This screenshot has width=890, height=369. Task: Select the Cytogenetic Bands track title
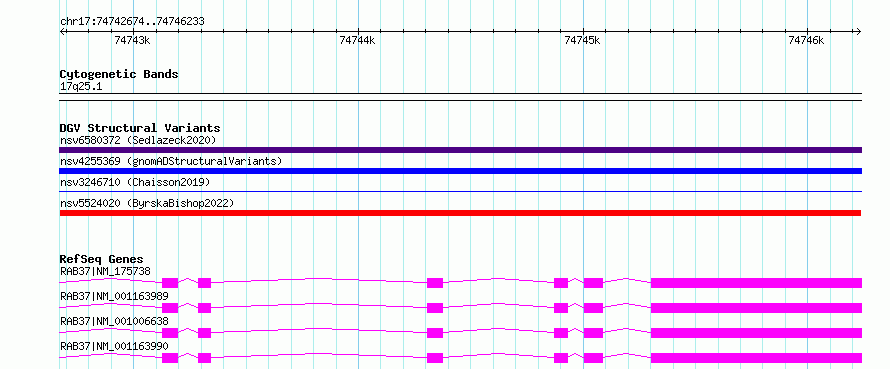119,74
